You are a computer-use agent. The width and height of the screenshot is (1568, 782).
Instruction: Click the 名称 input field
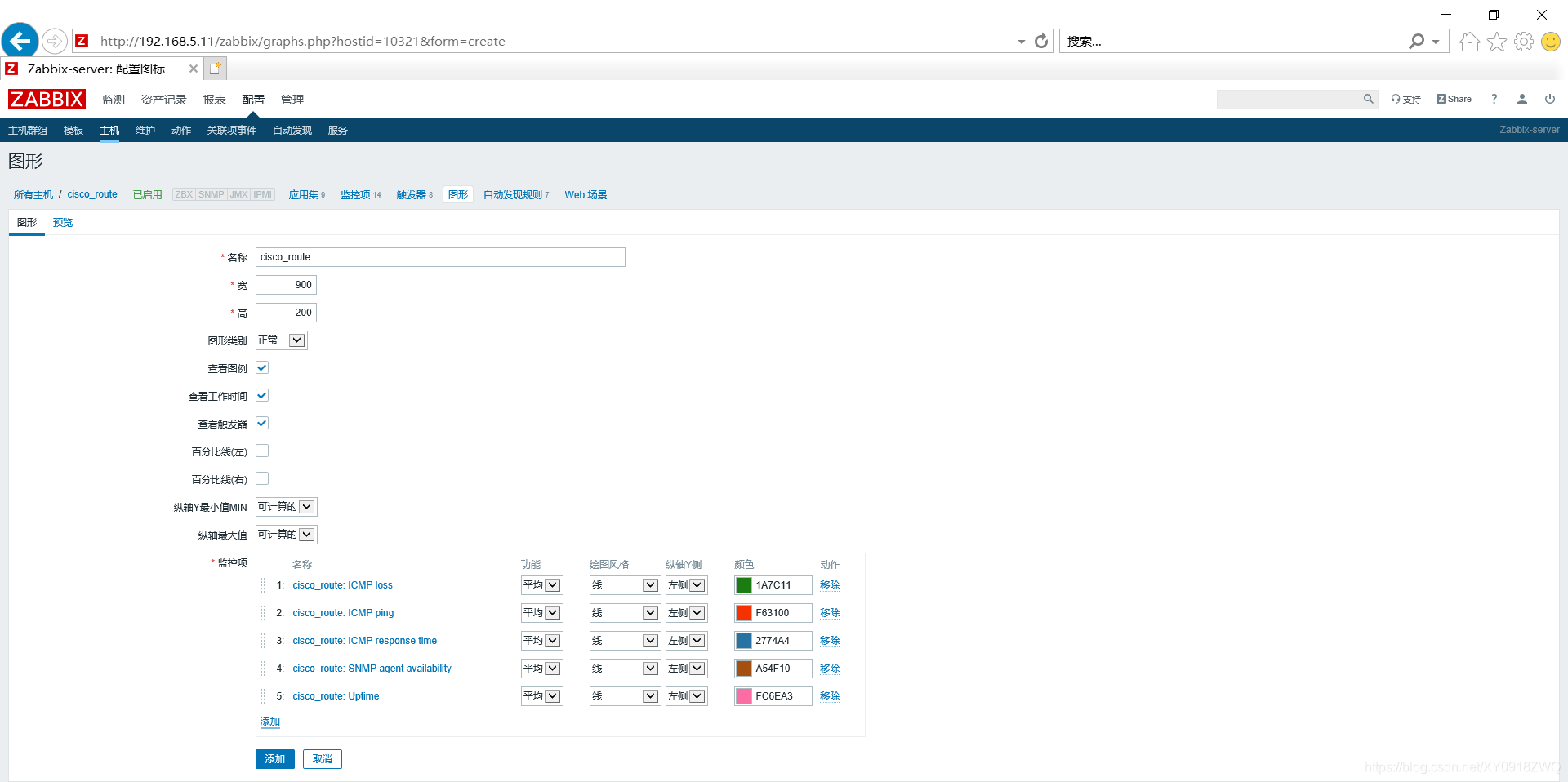point(440,257)
